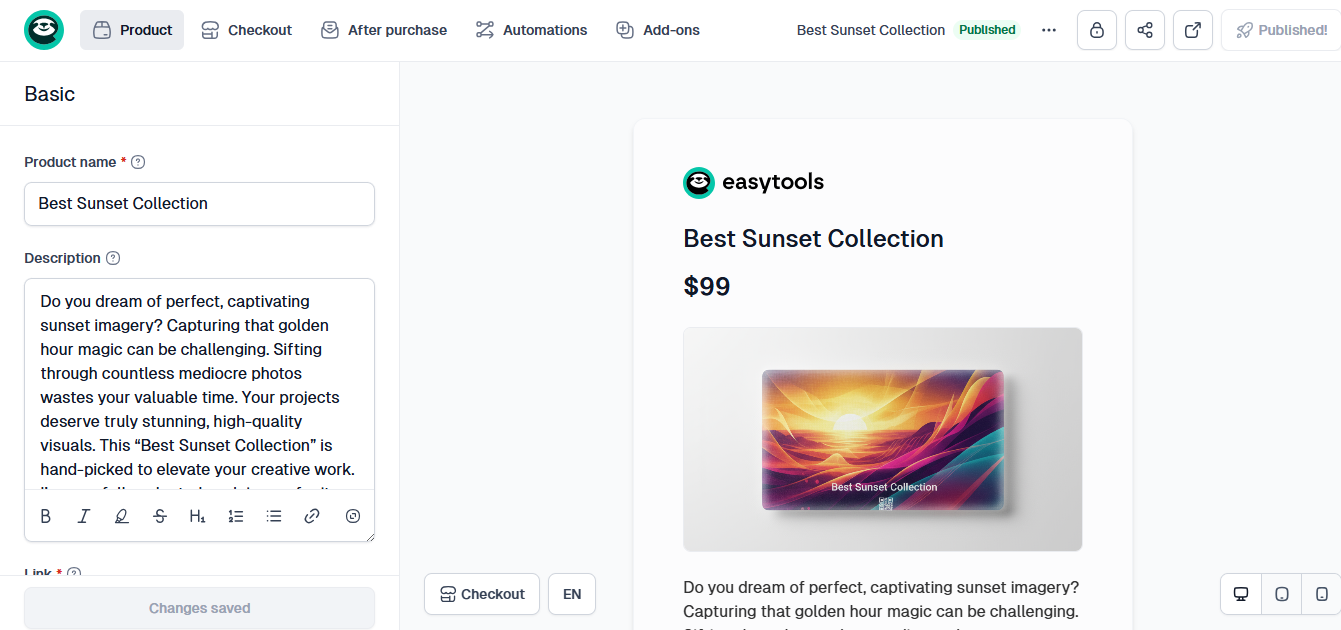This screenshot has height=630, width=1341.
Task: Create a bullet list in the description
Action: pyautogui.click(x=274, y=515)
